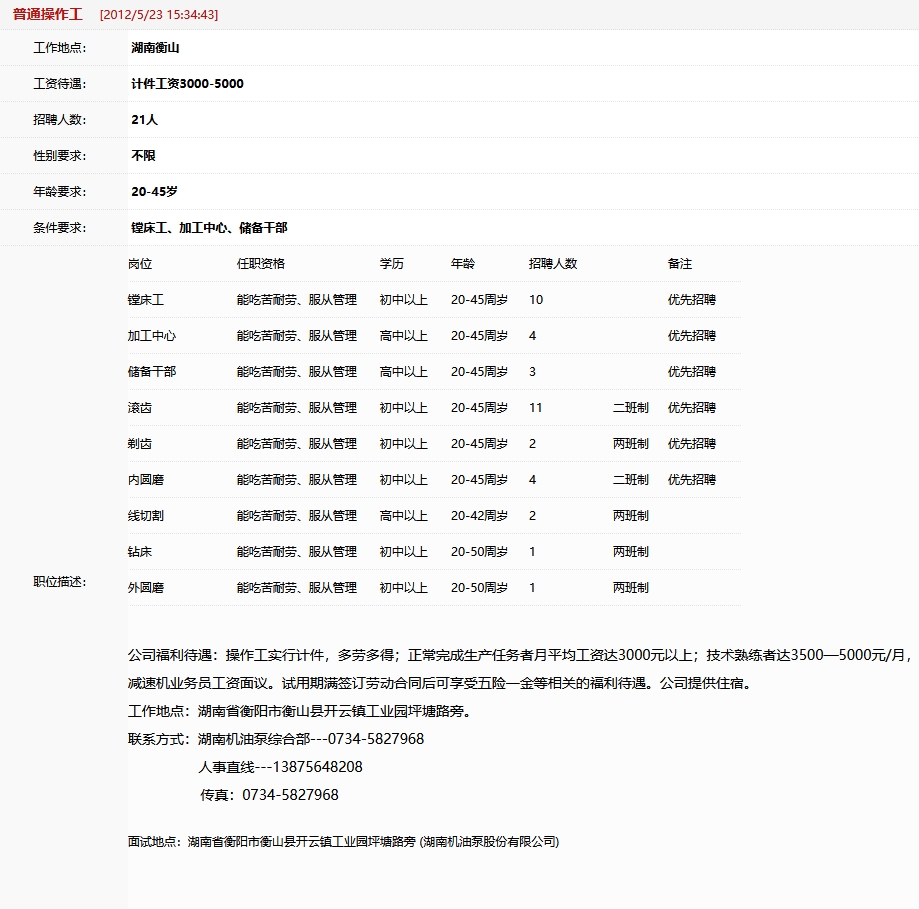Click the 20-42周岁 age cell
Screen dimensions: 919x909
pos(479,516)
